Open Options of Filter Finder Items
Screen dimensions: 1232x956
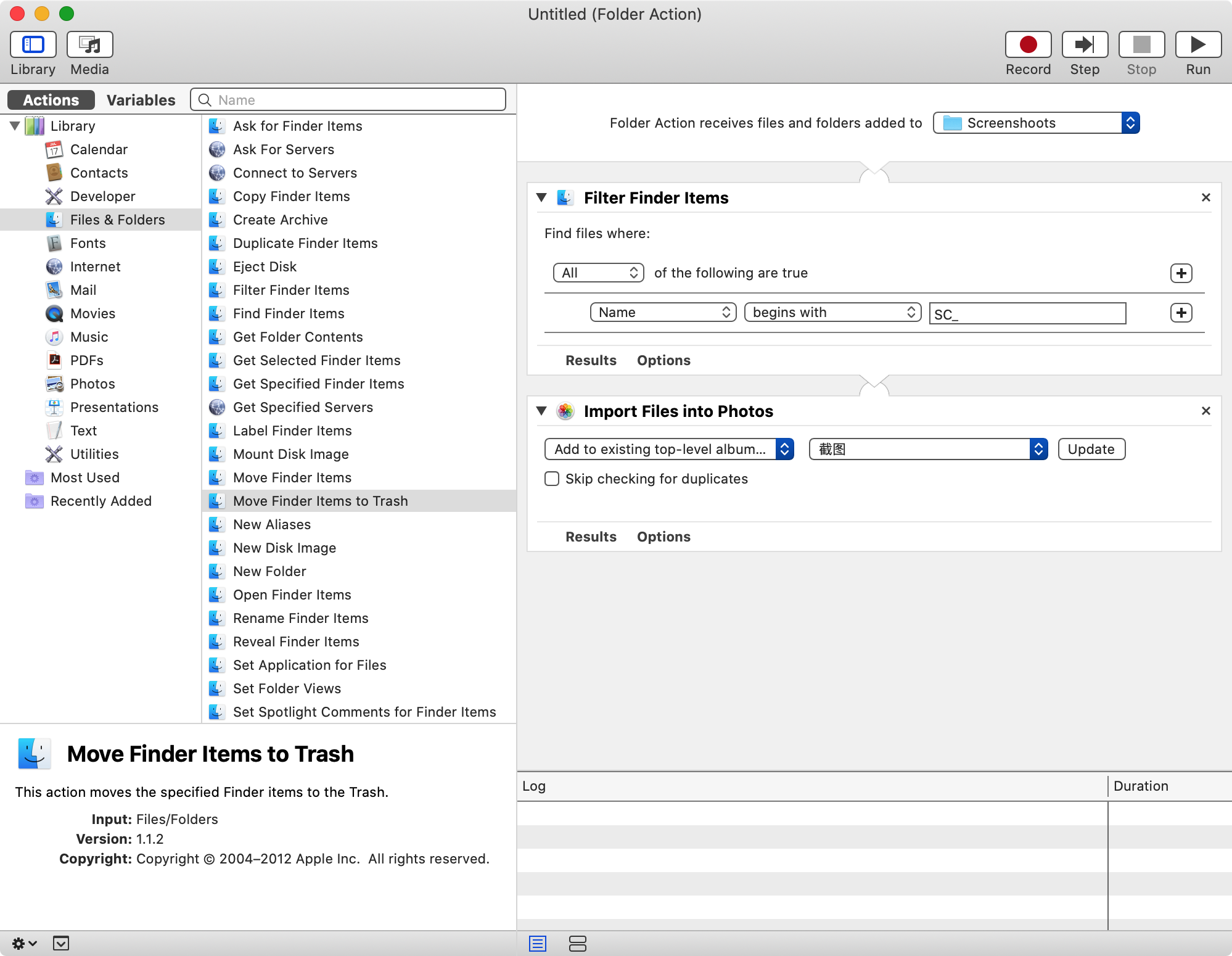[x=663, y=360]
